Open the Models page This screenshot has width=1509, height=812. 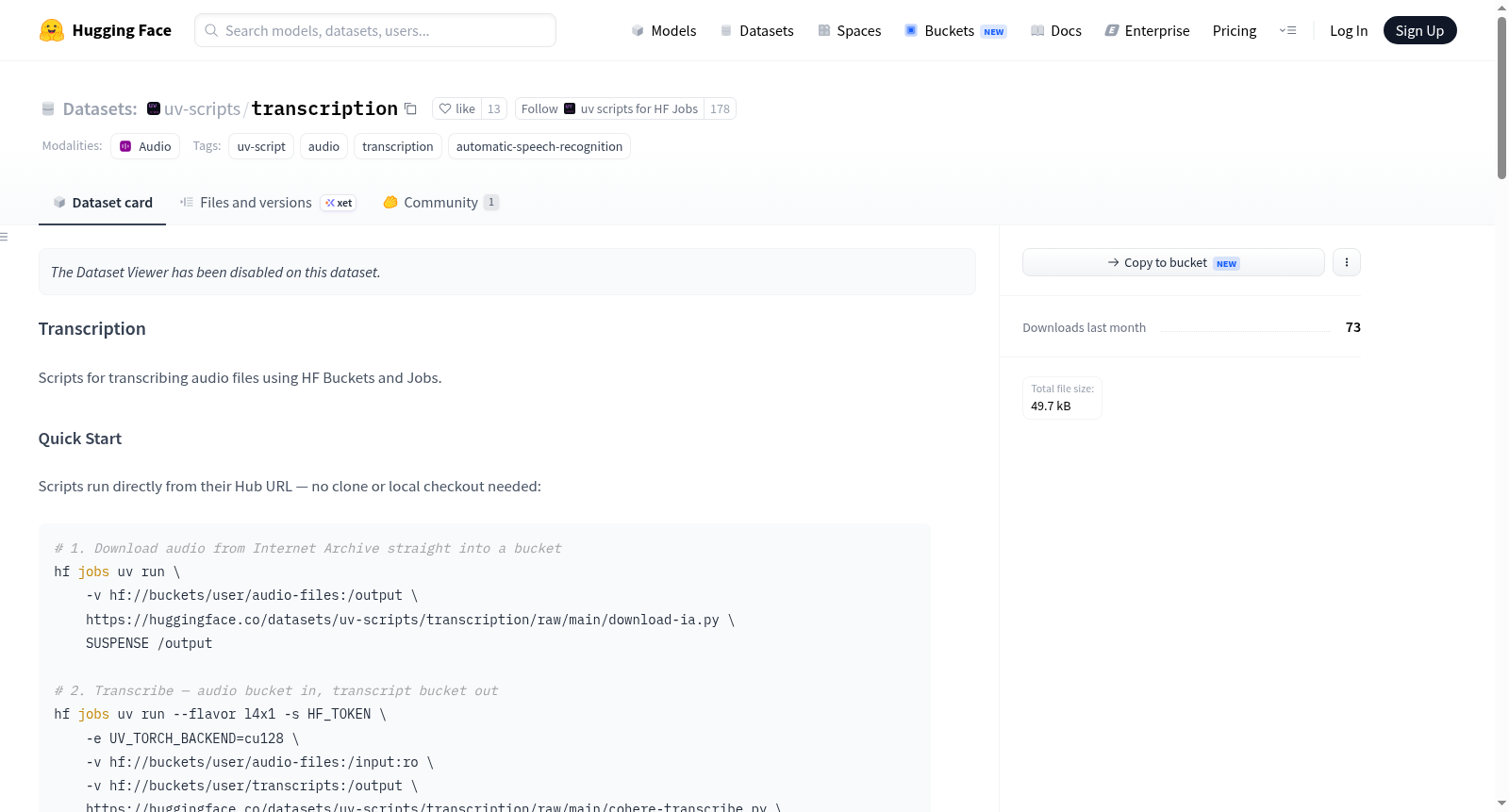click(664, 30)
